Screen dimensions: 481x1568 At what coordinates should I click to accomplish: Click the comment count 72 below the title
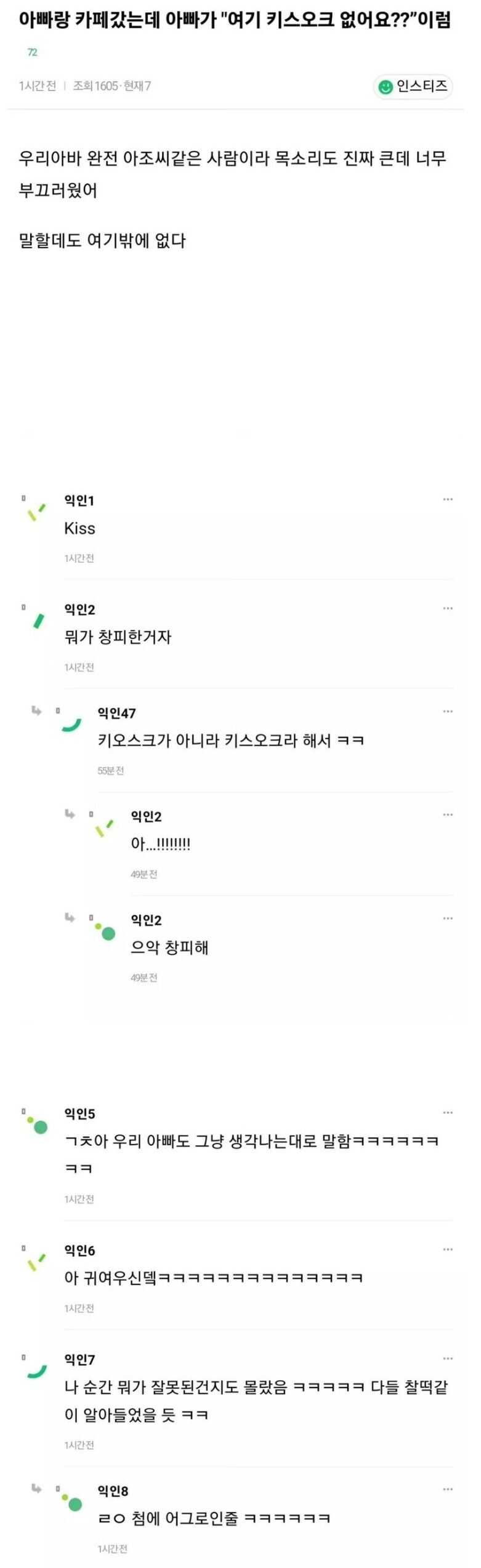coord(33,53)
